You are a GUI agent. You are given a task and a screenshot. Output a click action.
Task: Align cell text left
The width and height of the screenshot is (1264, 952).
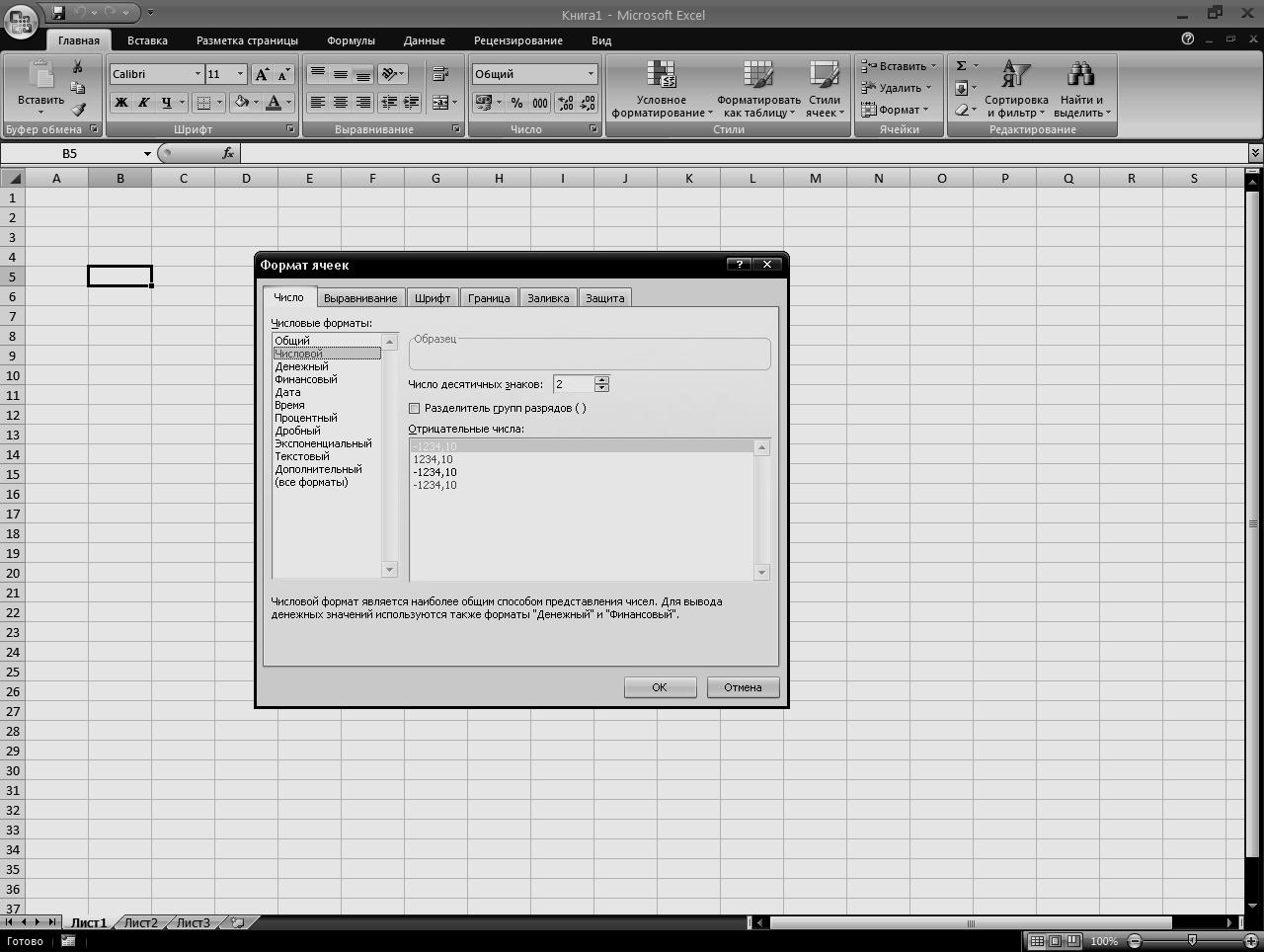tap(317, 102)
